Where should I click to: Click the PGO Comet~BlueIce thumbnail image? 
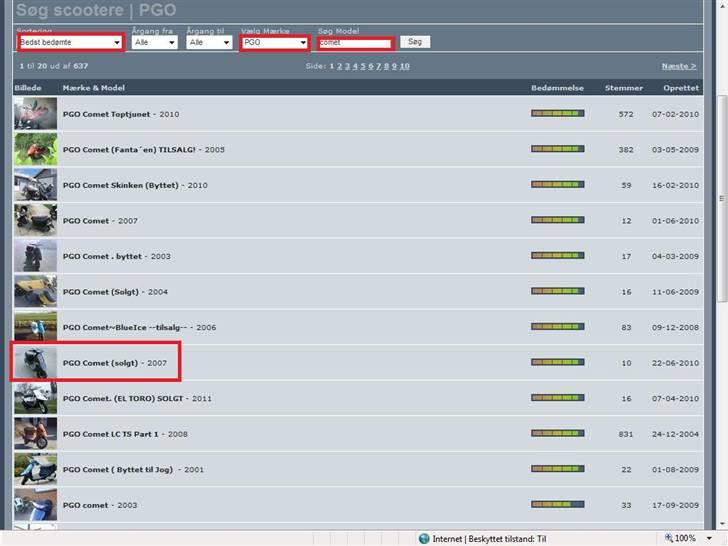click(x=35, y=327)
